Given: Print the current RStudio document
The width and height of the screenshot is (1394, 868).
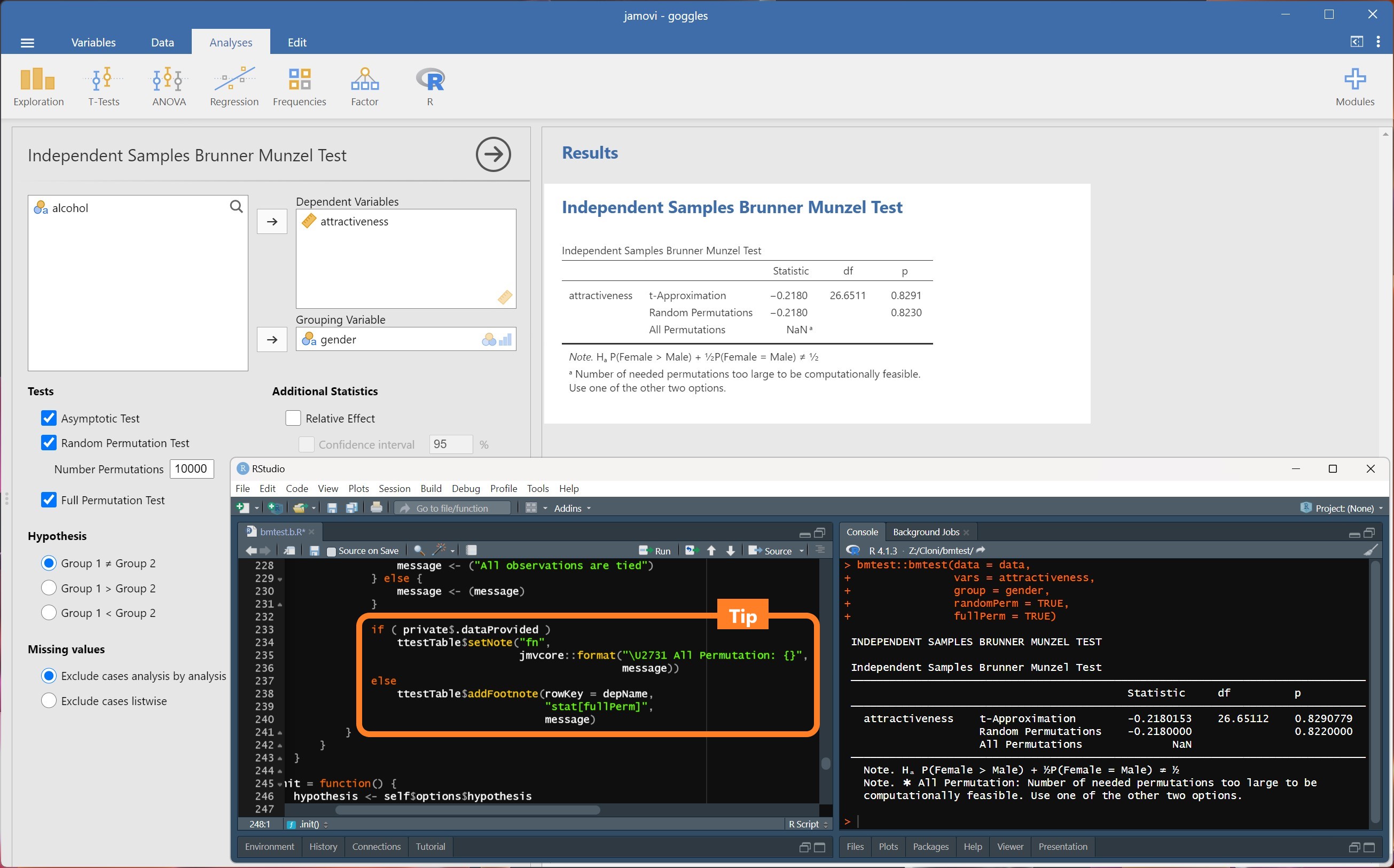Looking at the screenshot, I should (377, 507).
